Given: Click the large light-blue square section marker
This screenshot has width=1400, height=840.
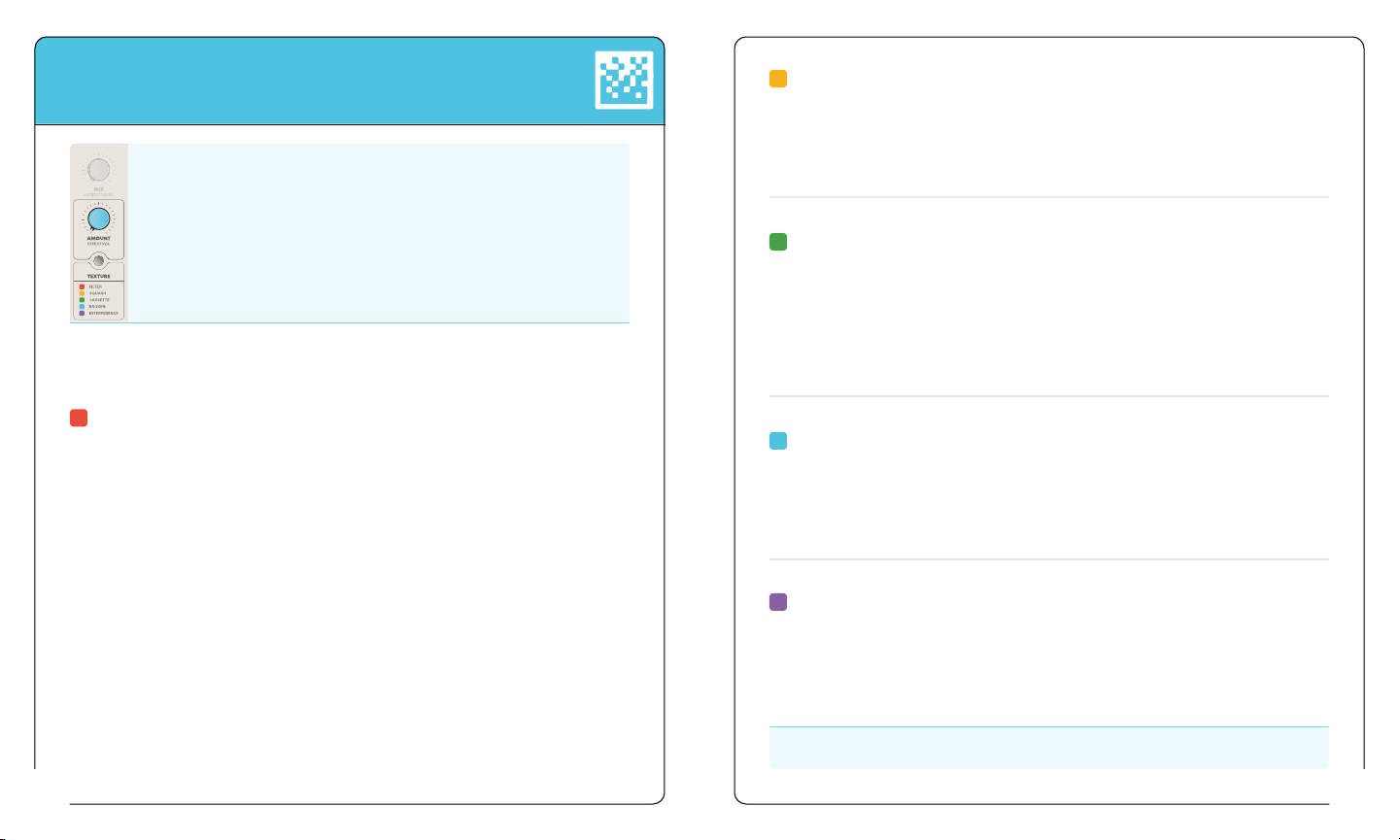Looking at the screenshot, I should 778,441.
